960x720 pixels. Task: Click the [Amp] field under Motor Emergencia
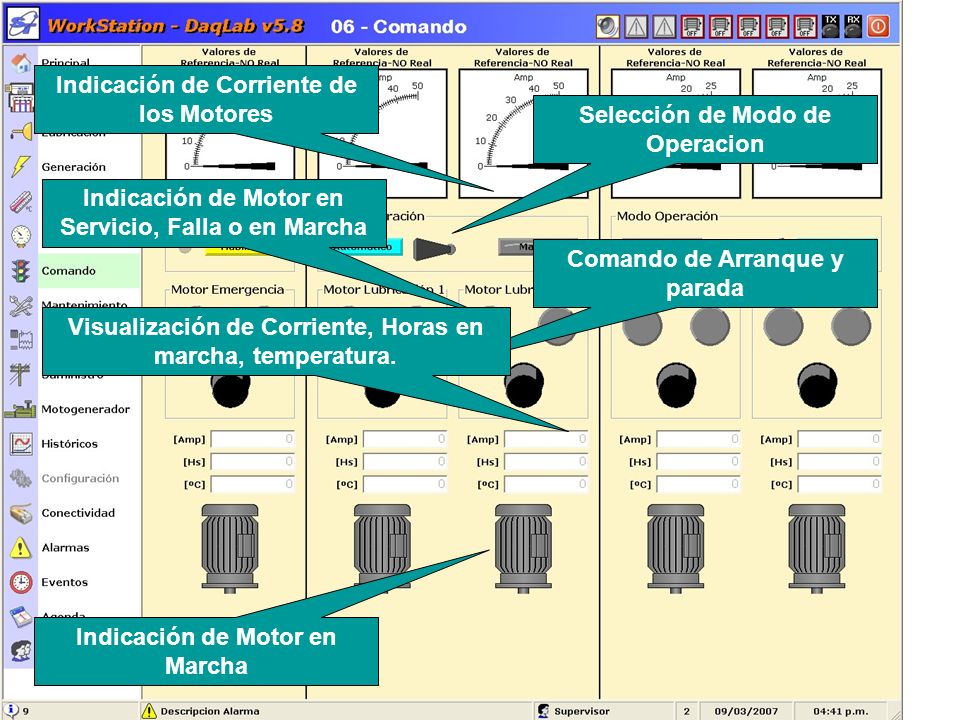coord(253,439)
